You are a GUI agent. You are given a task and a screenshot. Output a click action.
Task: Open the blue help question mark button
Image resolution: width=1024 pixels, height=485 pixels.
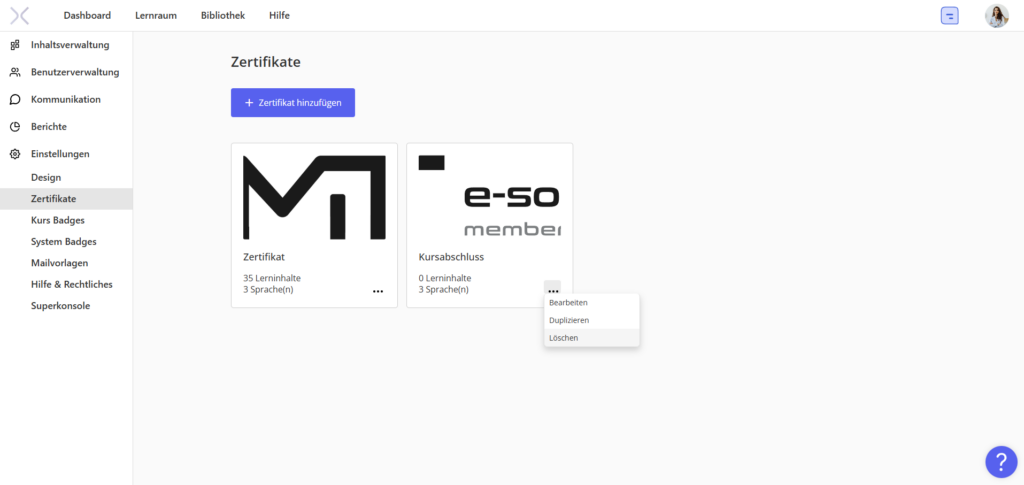click(x=1001, y=462)
